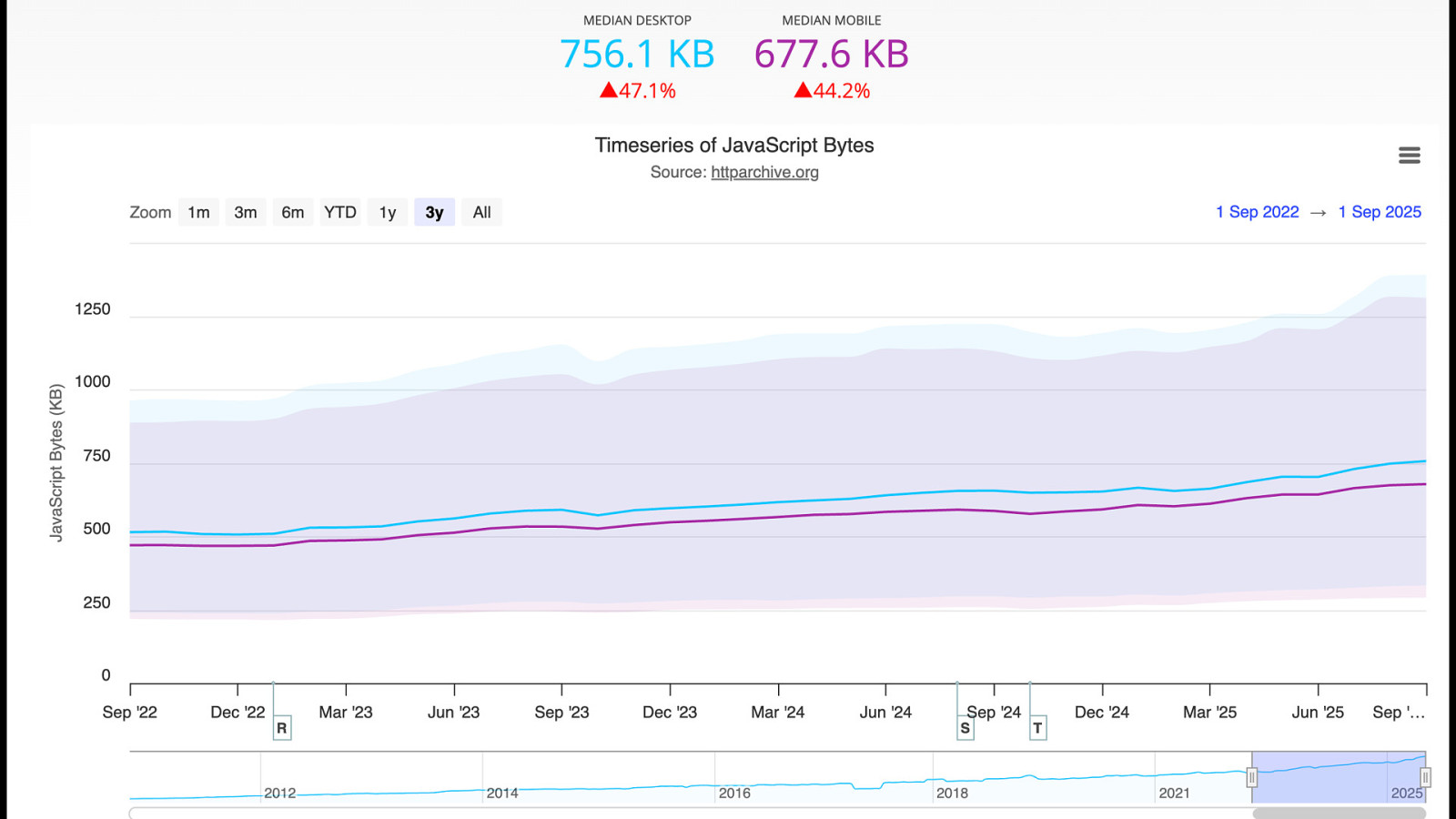1456x819 pixels.
Task: Click the S annotation flag marker
Action: (x=966, y=728)
